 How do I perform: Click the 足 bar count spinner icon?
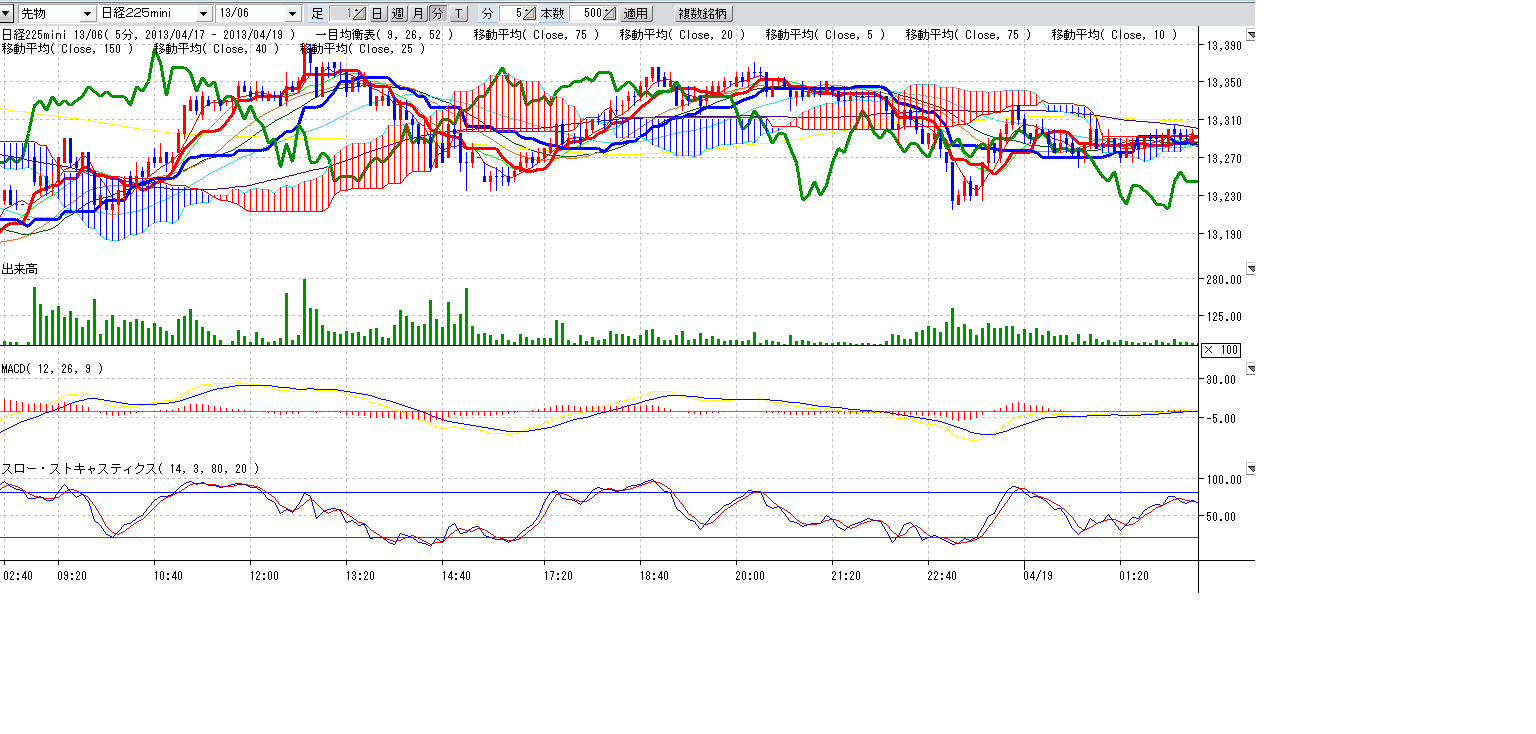coord(359,14)
